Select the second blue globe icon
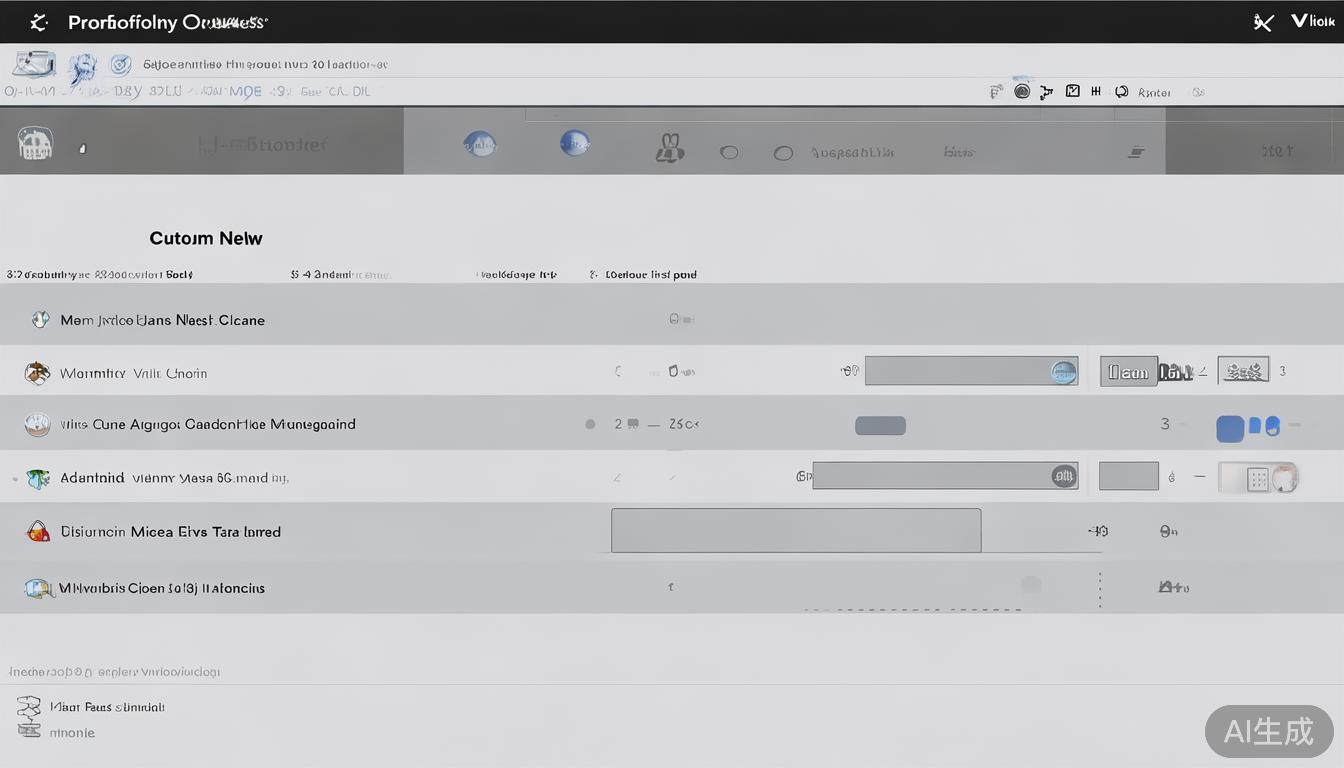Image resolution: width=1344 pixels, height=768 pixels. (574, 143)
